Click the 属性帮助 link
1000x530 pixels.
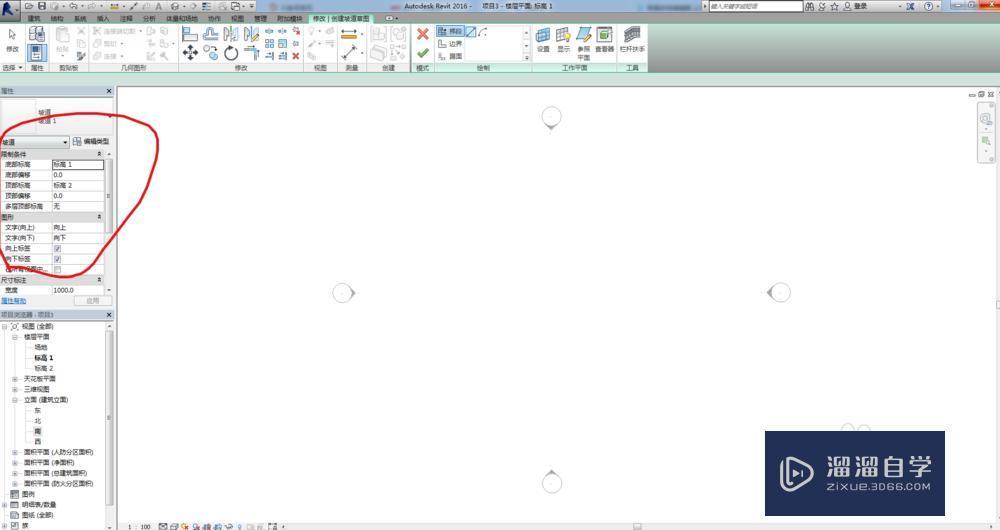point(13,301)
